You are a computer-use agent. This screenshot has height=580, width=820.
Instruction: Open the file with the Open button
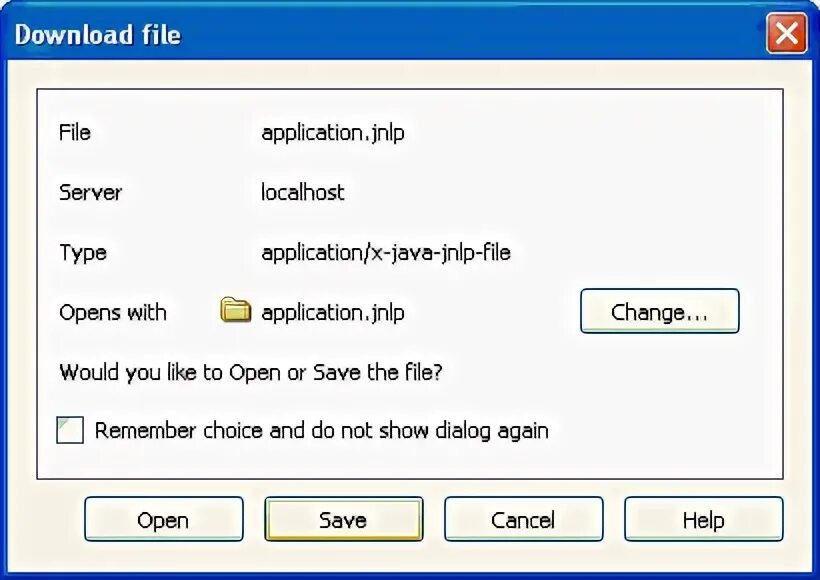[163, 520]
